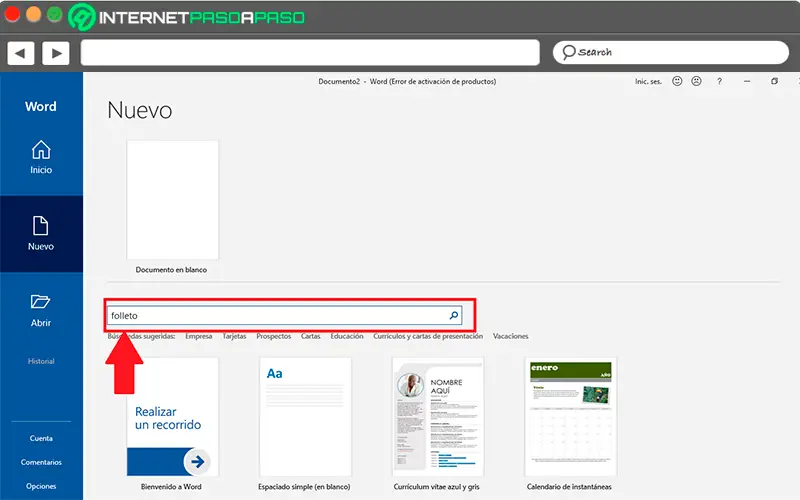Click the orange macOS minimize dot
This screenshot has height=500, width=800.
point(34,14)
